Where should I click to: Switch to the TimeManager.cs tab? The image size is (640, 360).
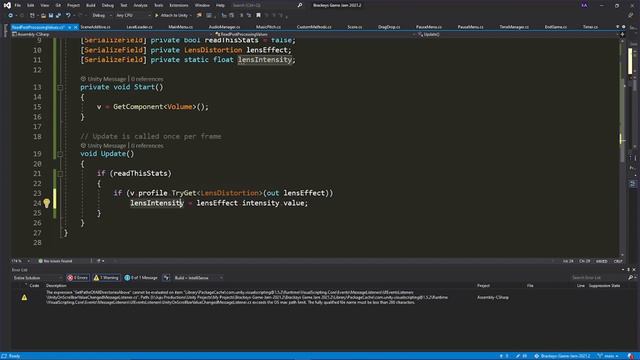[514, 27]
